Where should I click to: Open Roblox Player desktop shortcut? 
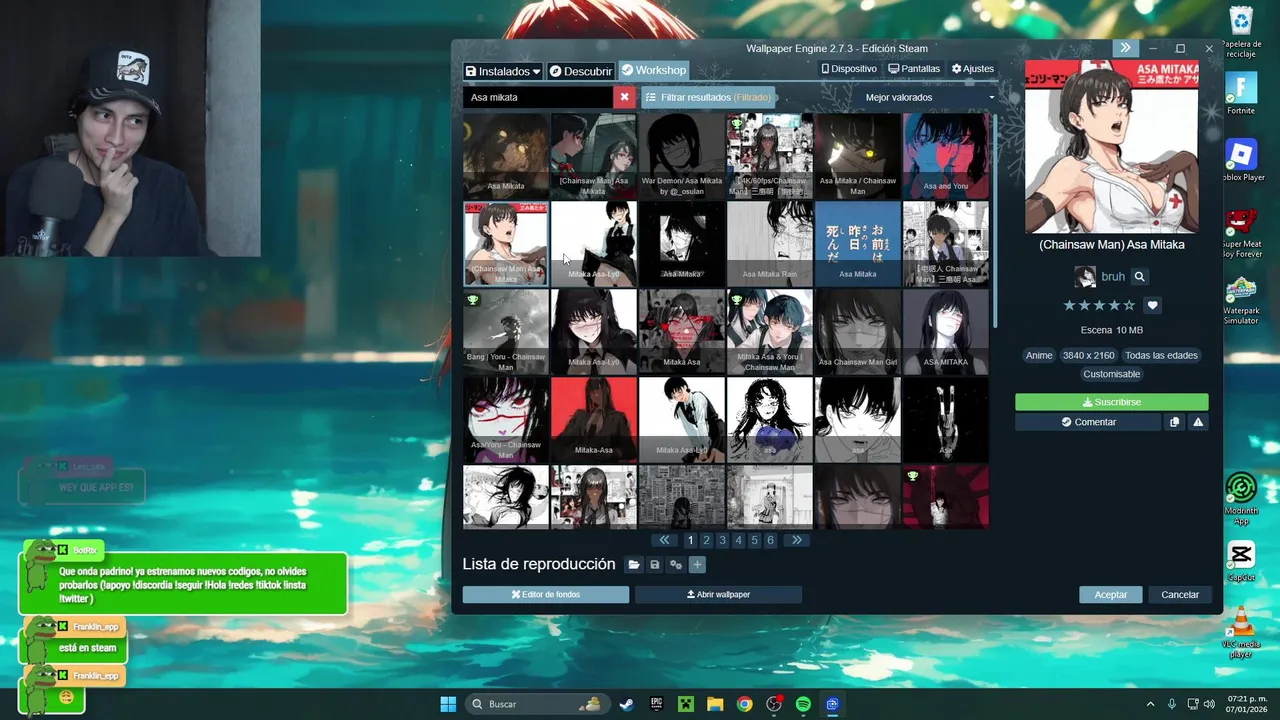1241,160
